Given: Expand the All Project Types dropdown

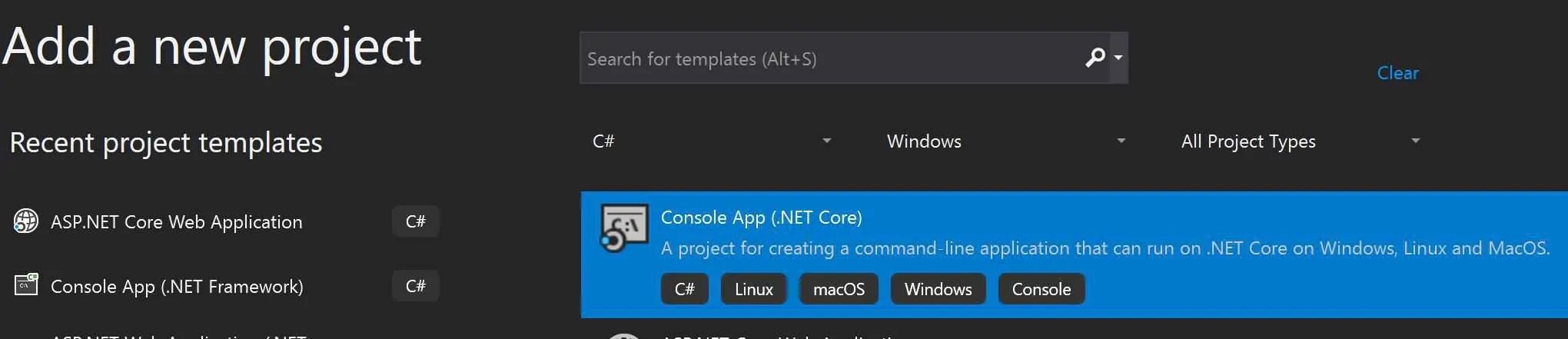Looking at the screenshot, I should (x=1415, y=141).
